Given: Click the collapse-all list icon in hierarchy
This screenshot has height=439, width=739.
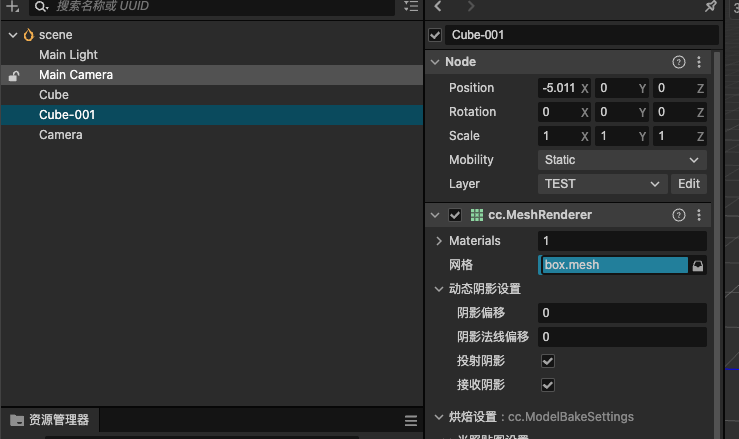Looking at the screenshot, I should (x=411, y=6).
